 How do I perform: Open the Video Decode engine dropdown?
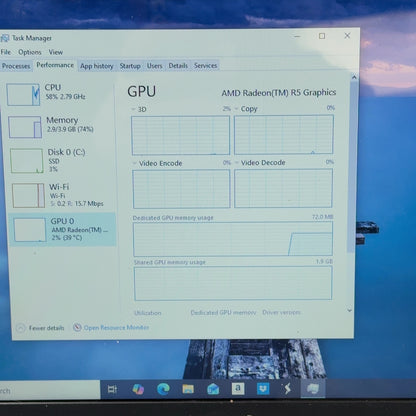[237, 163]
